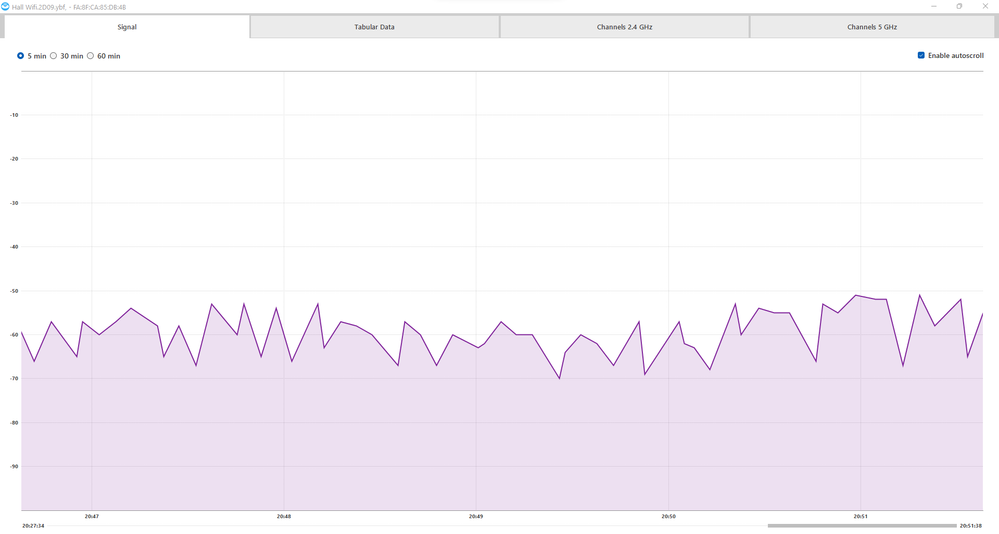Open the Channels 2.4 GHz tab

point(624,27)
